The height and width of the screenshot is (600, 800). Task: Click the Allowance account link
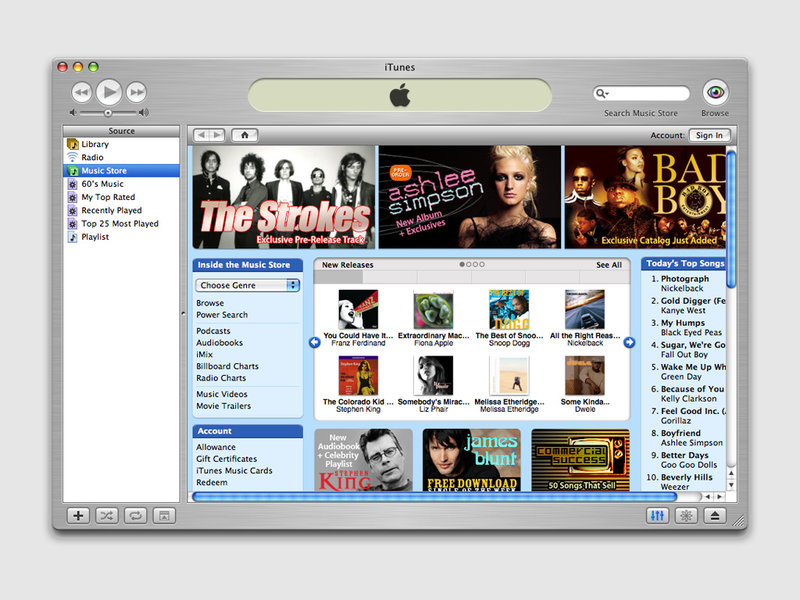pos(216,447)
